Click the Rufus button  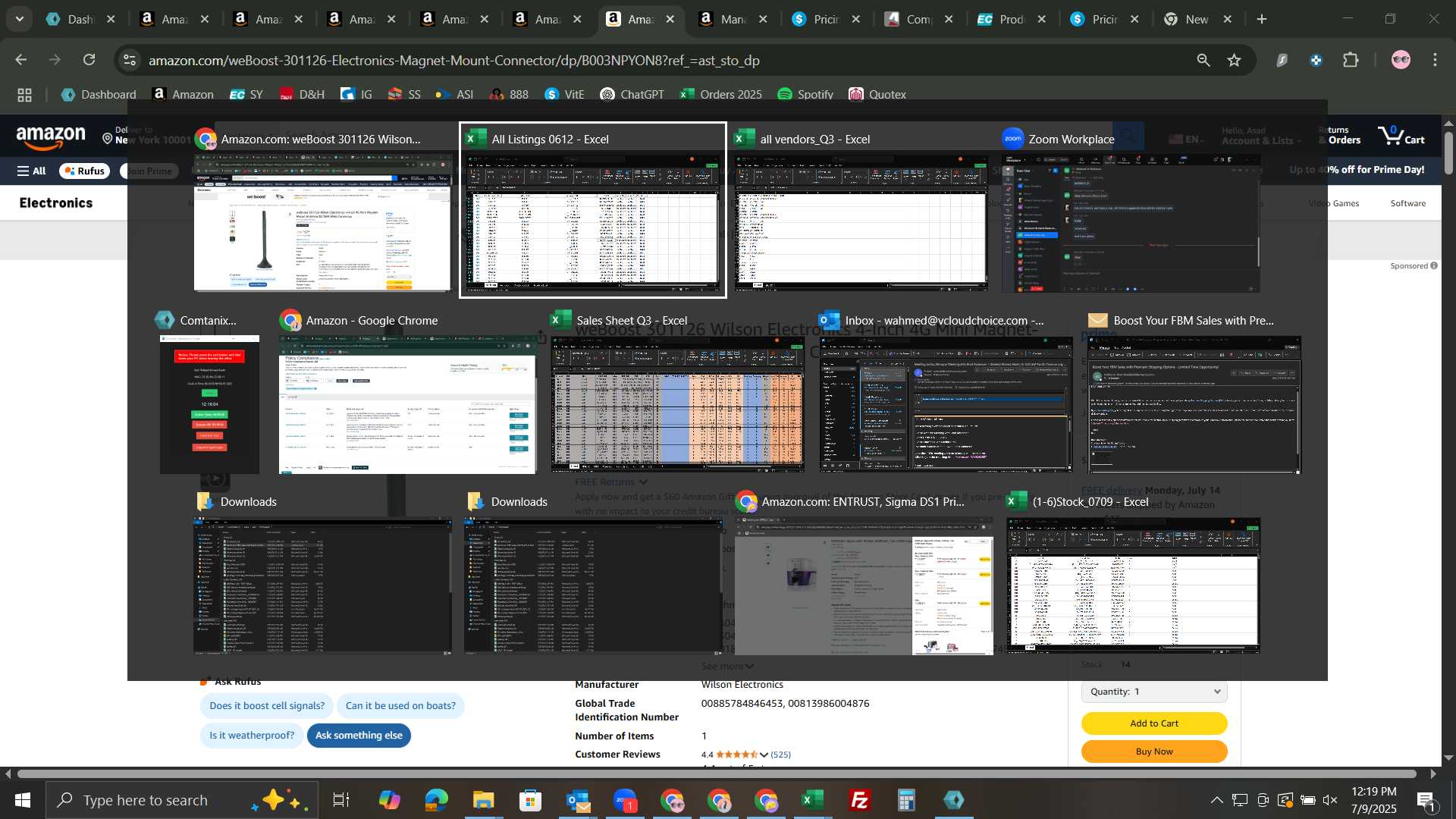pyautogui.click(x=84, y=171)
